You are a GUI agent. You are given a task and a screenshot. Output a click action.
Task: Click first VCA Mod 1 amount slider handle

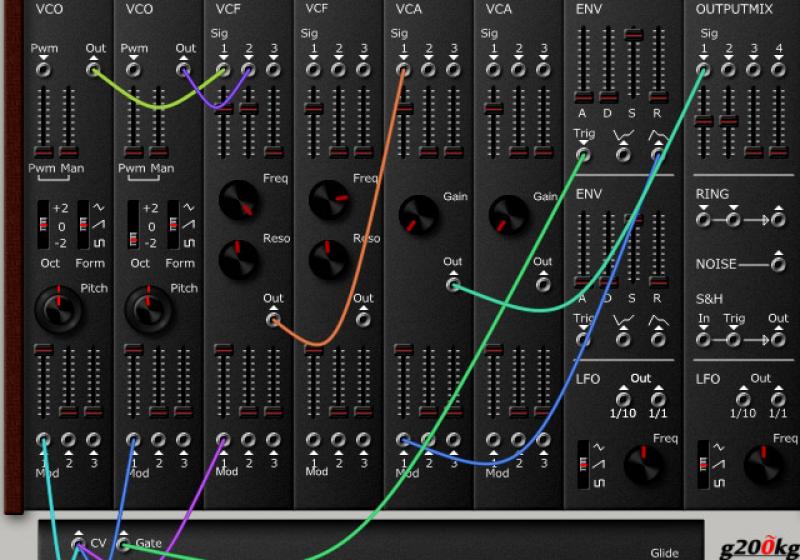403,349
